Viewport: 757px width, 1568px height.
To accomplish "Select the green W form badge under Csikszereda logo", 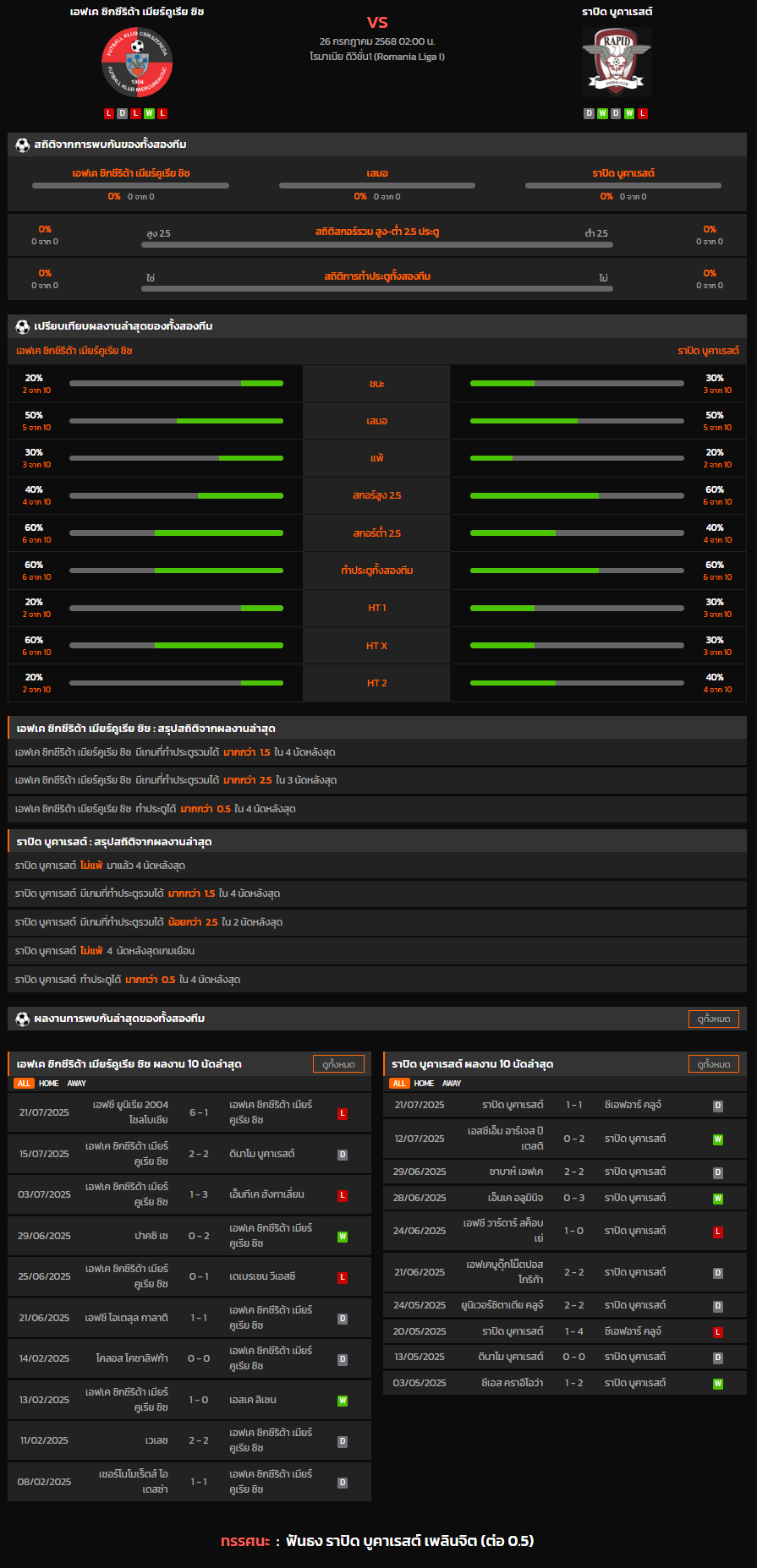I will pos(149,113).
